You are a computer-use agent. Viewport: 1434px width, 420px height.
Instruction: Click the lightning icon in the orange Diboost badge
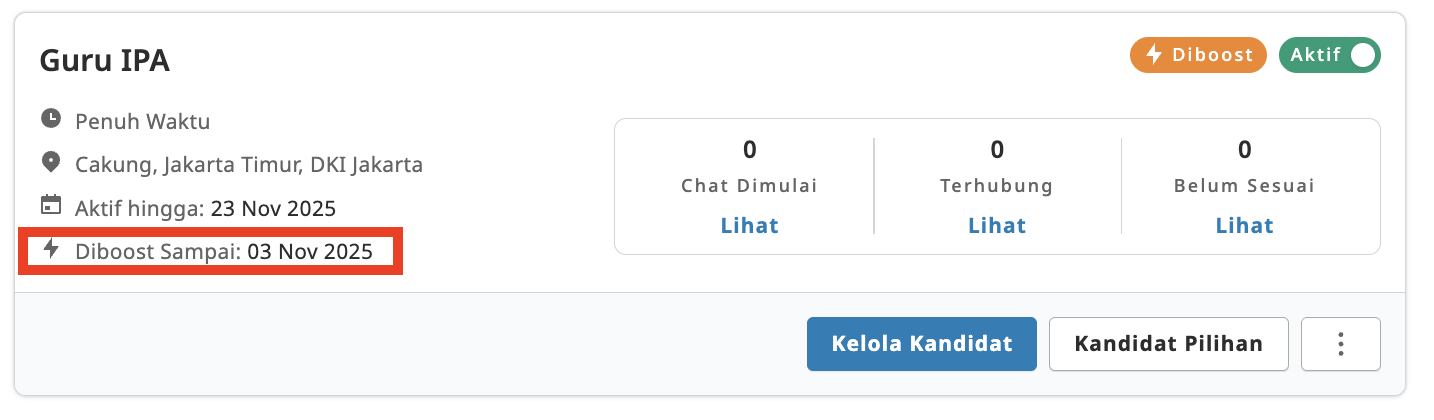[1153, 55]
